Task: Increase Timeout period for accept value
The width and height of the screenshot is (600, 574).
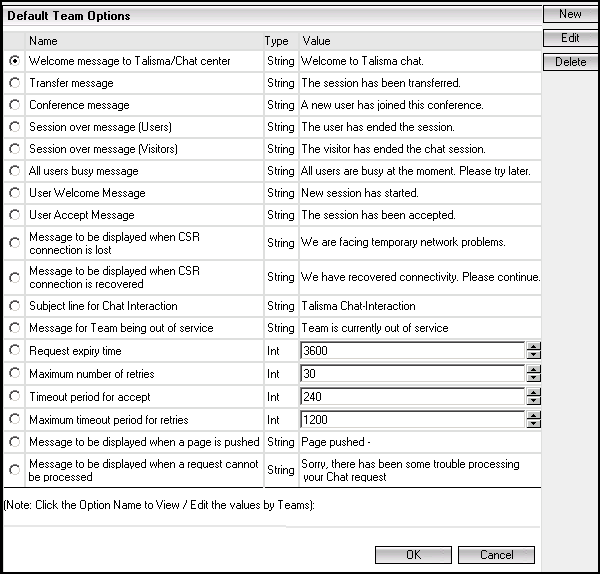Action: coord(533,392)
